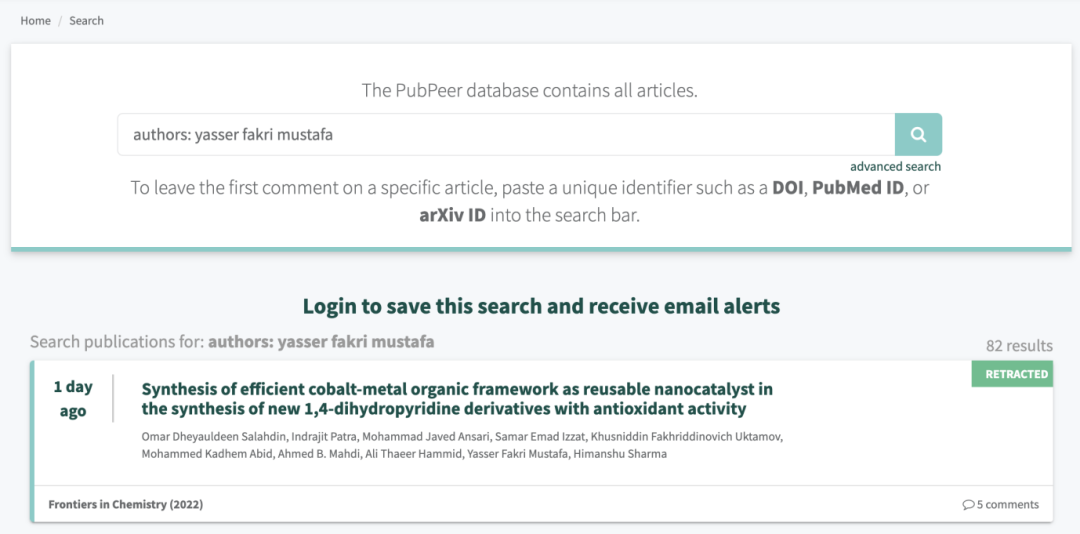
Task: Click the magnifier search button
Action: click(918, 134)
